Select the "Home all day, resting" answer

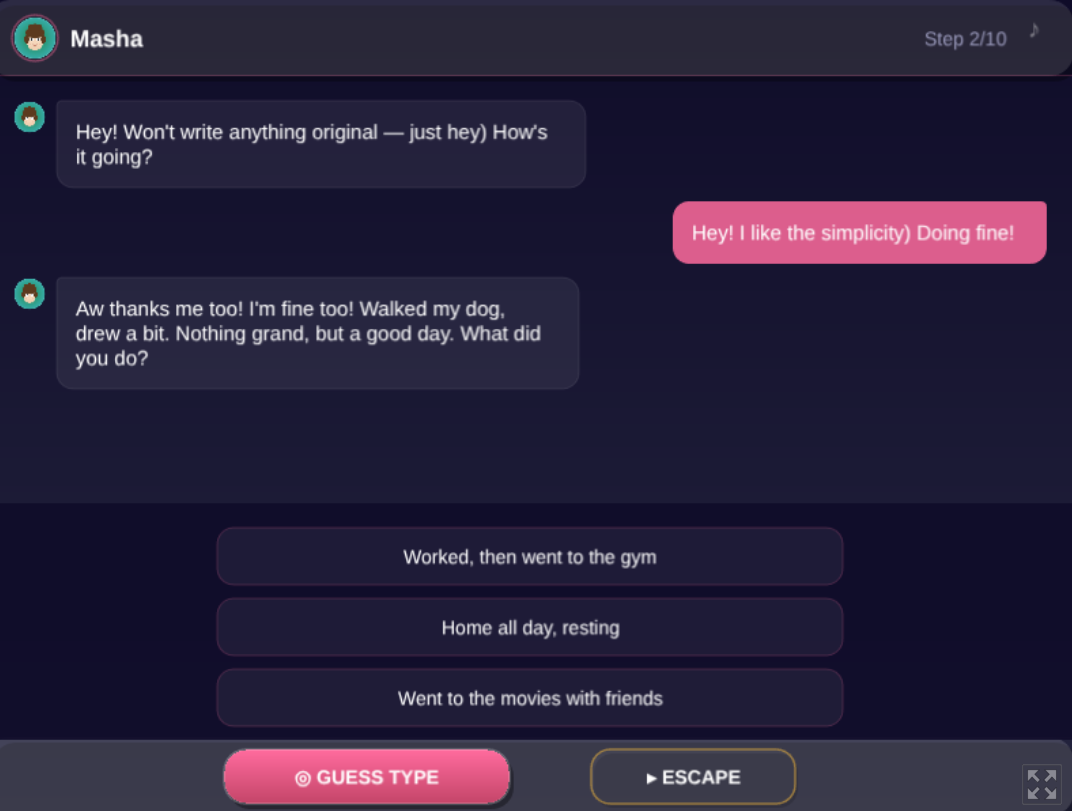[529, 628]
